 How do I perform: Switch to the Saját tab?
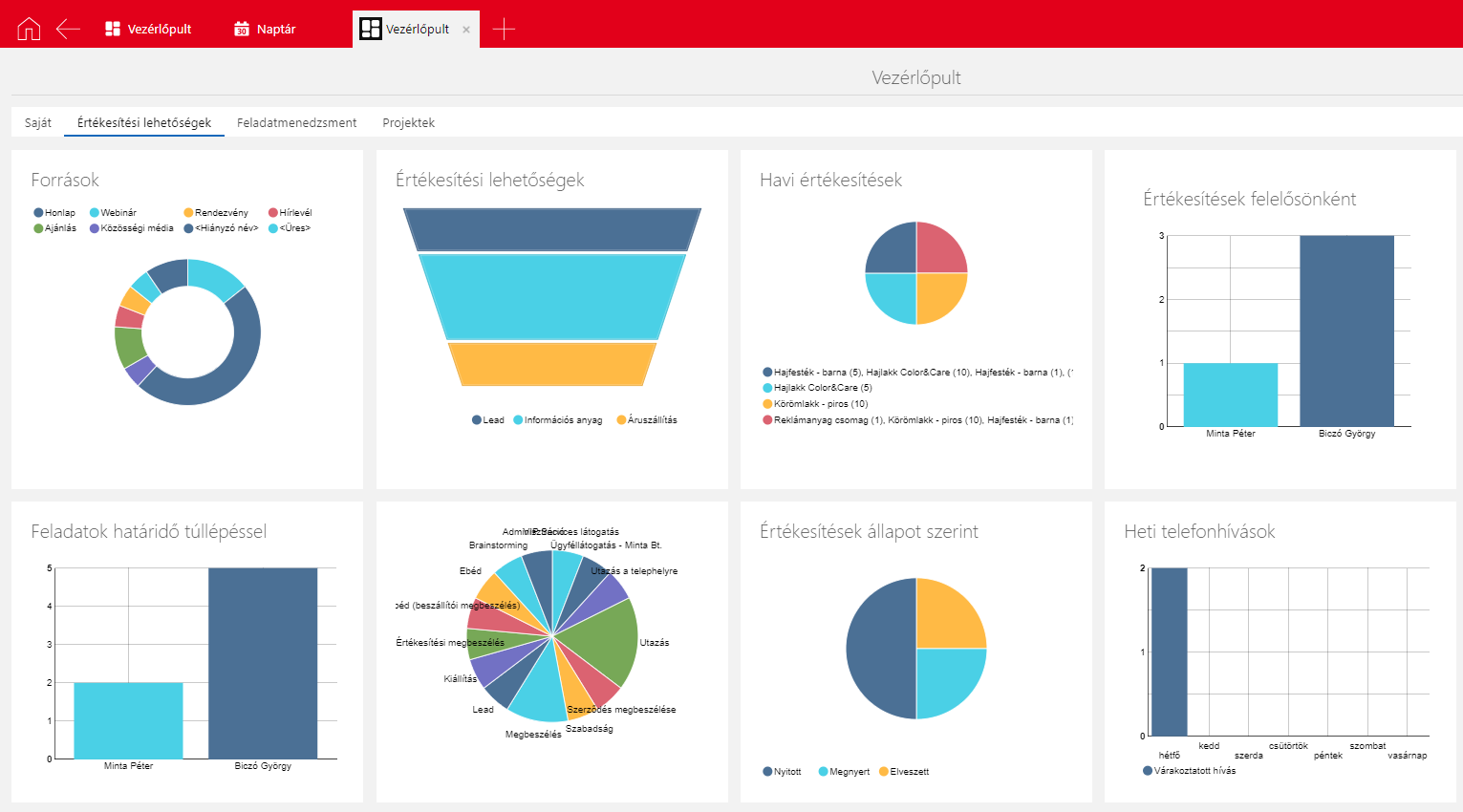38,122
